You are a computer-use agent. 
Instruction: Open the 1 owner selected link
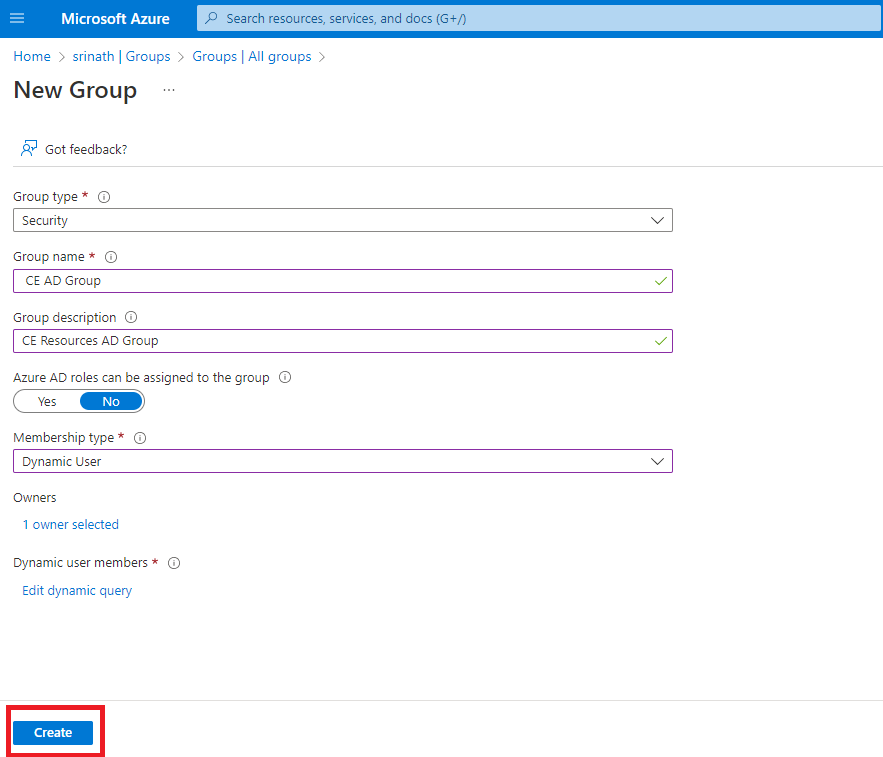click(x=70, y=524)
